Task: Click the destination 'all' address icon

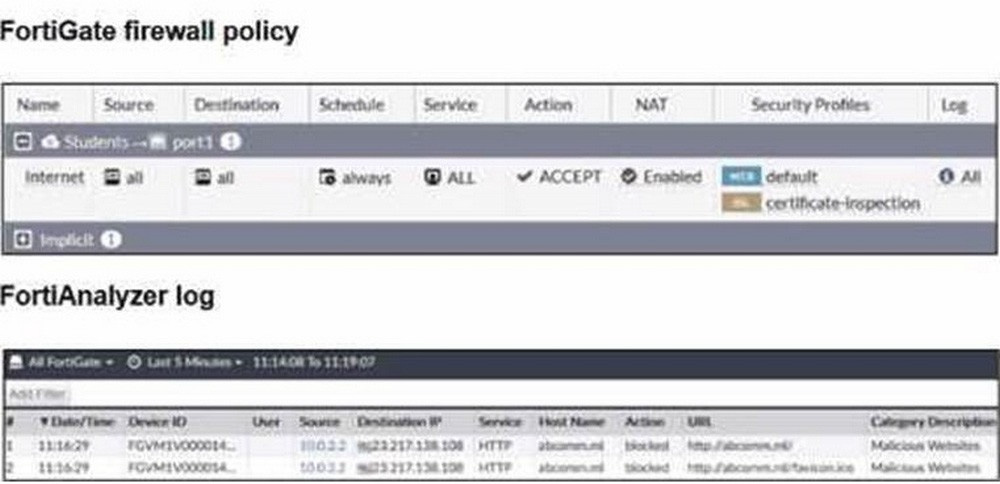Action: [203, 177]
